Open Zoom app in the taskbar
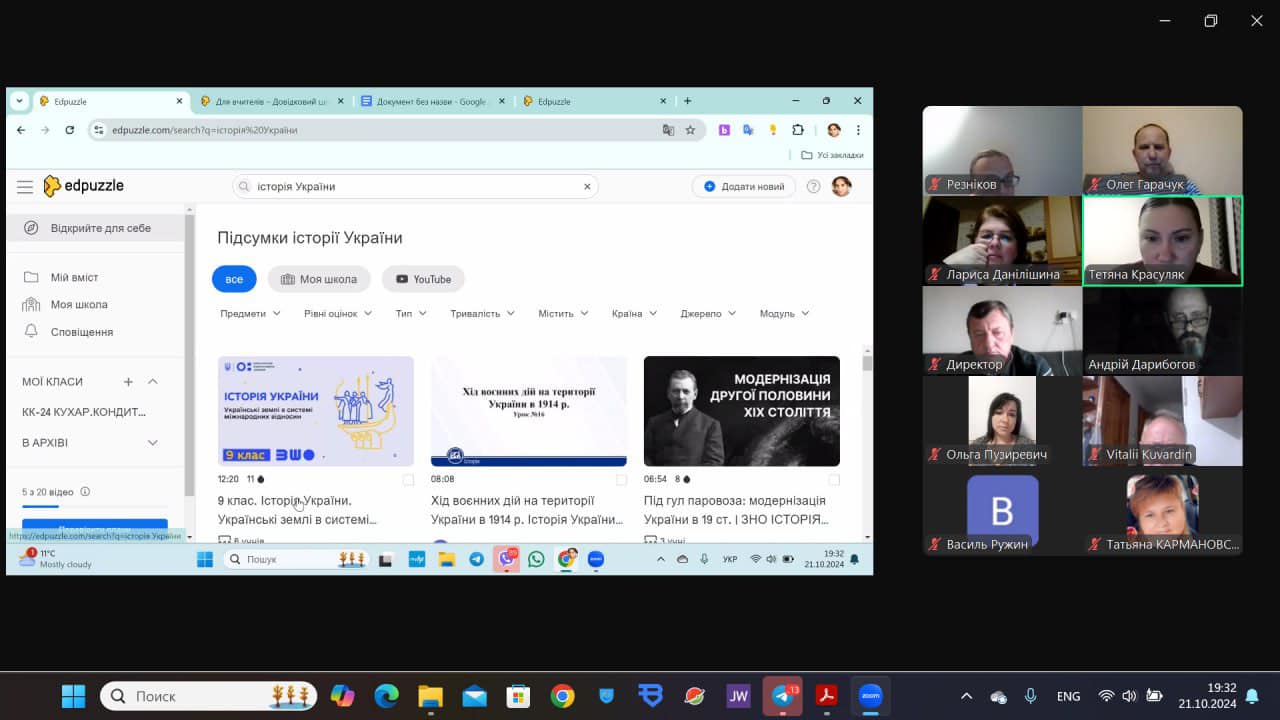The height and width of the screenshot is (720, 1280). click(871, 696)
